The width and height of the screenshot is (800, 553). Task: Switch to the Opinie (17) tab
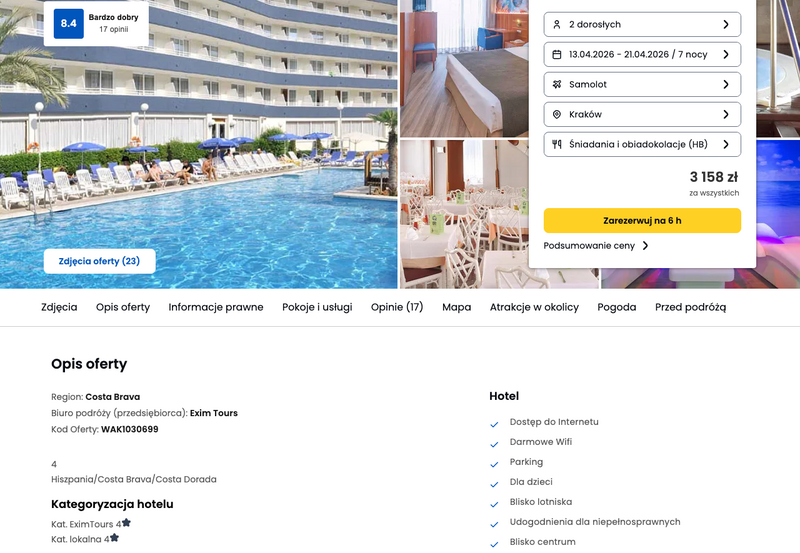pos(397,307)
